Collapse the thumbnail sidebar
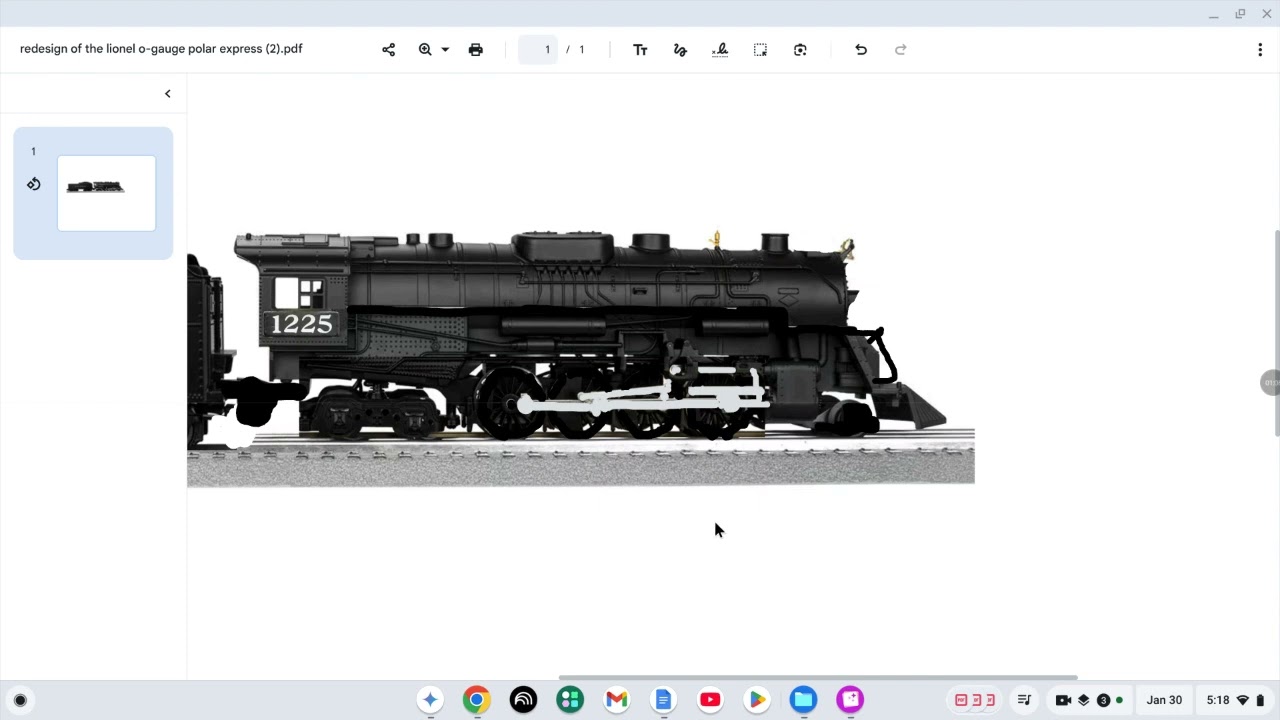Viewport: 1280px width, 720px height. (168, 94)
